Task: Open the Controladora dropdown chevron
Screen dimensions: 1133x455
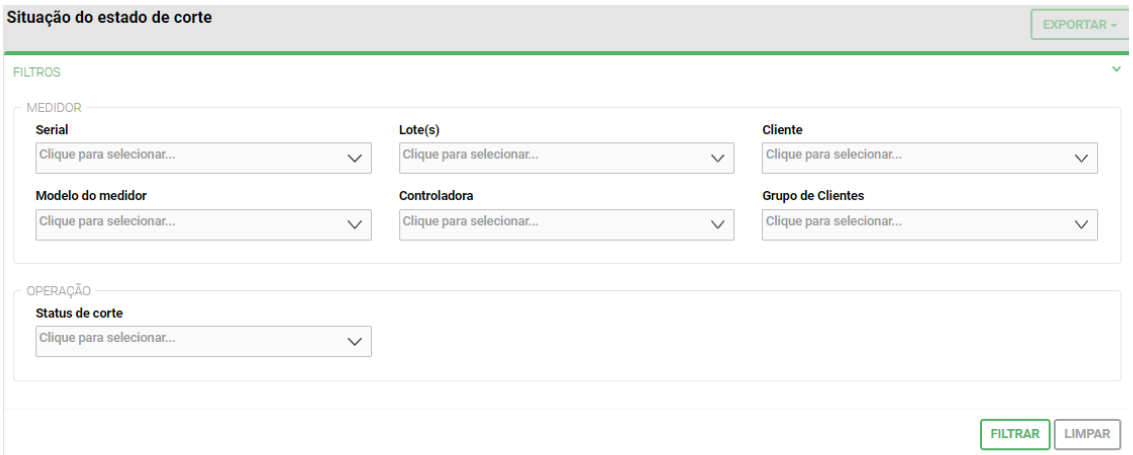Action: coord(717,225)
